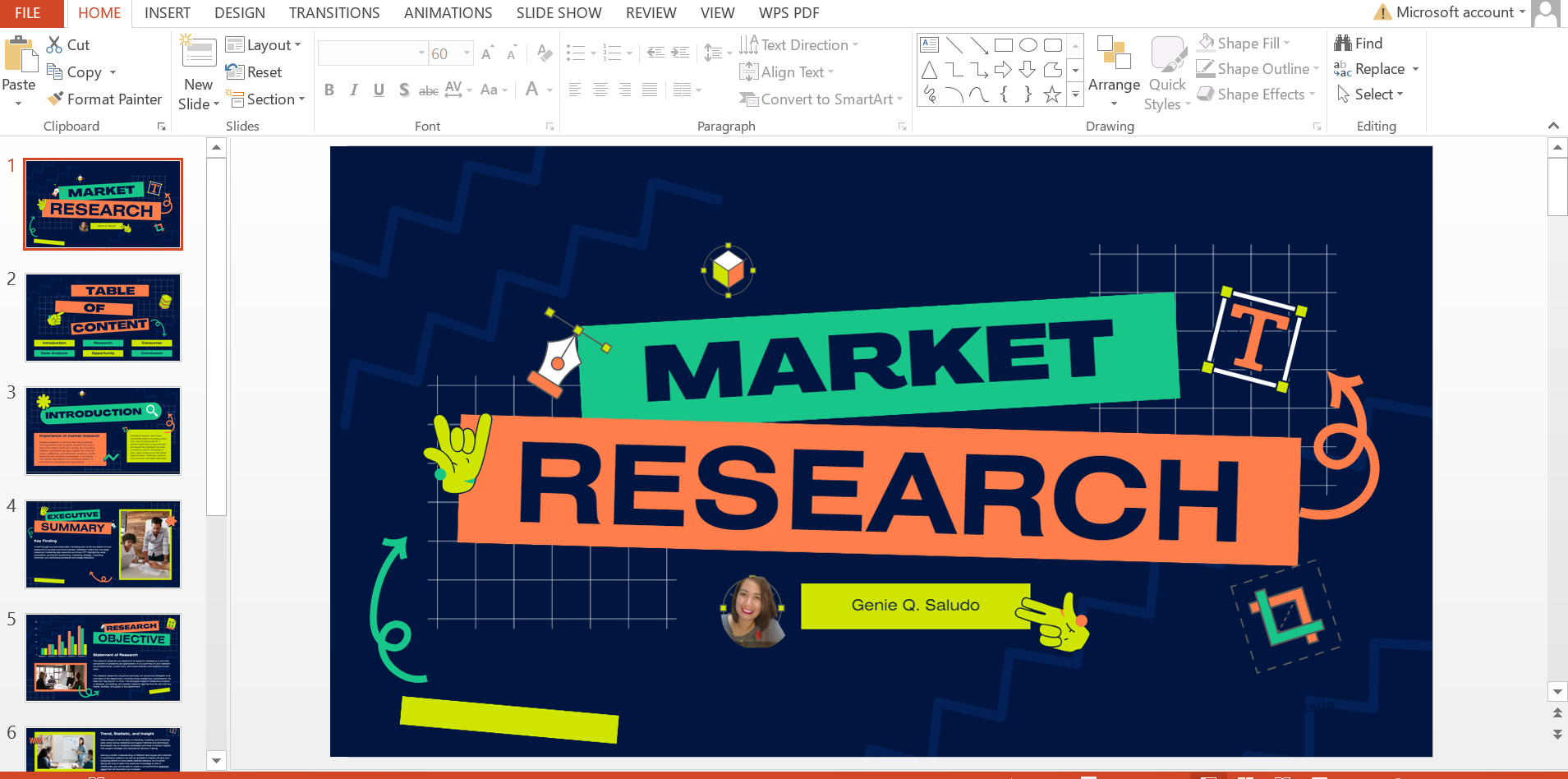
Task: Decrease list indent level
Action: 655,53
